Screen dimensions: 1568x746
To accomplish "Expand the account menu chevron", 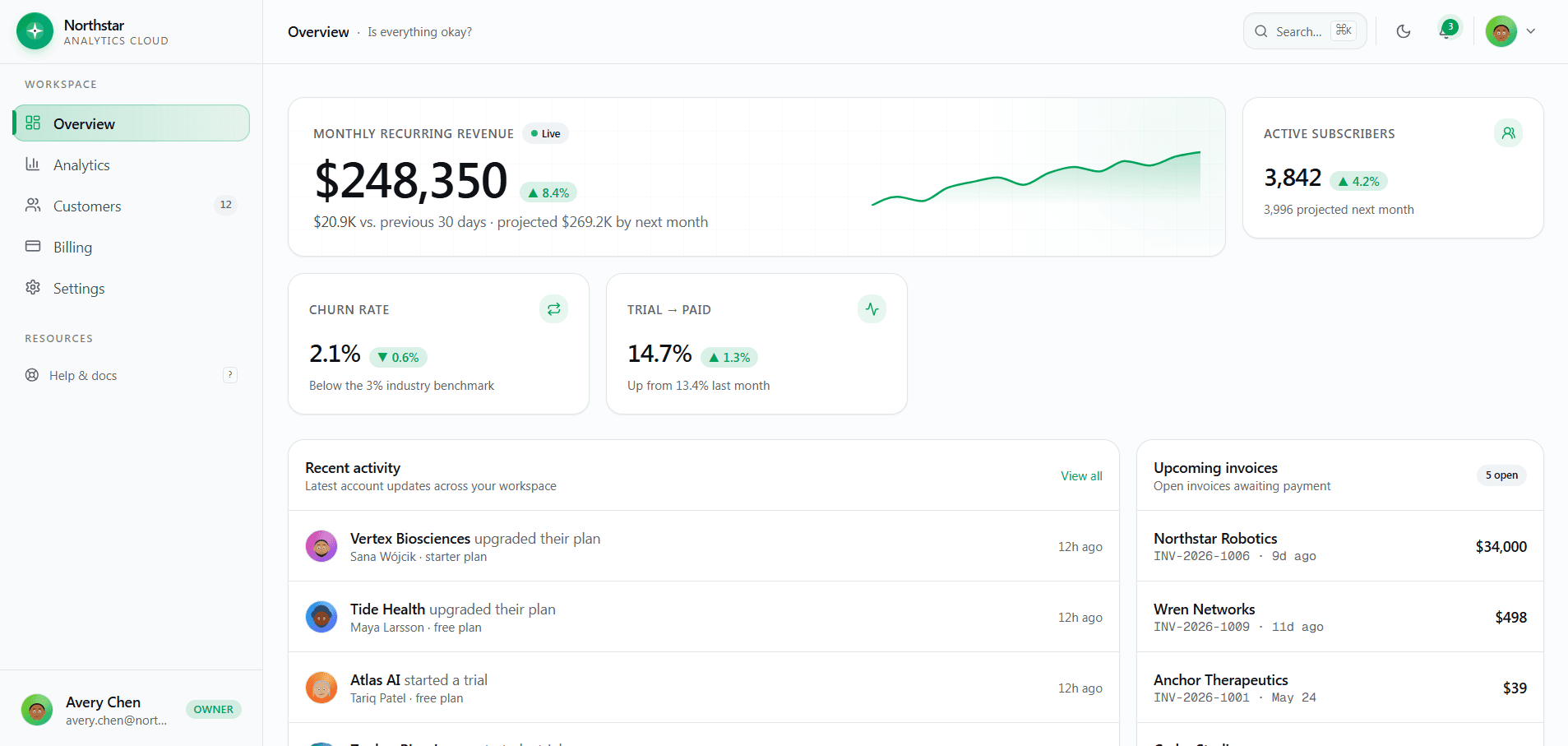I will [1531, 31].
